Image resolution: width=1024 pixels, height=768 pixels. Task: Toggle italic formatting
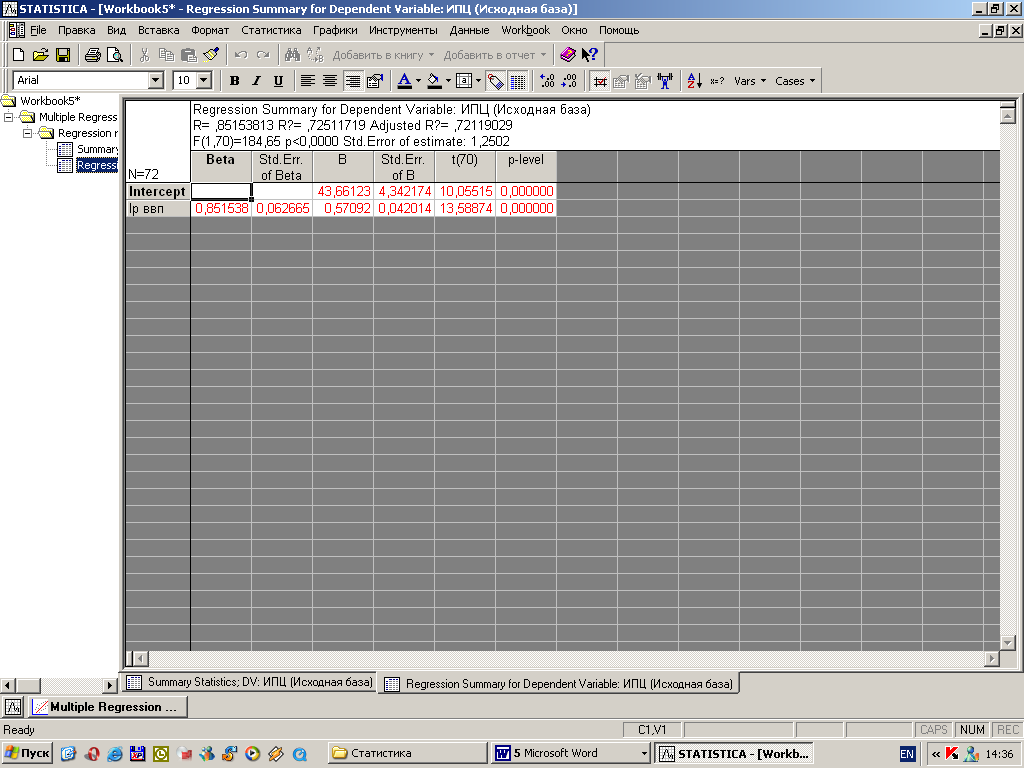(256, 81)
